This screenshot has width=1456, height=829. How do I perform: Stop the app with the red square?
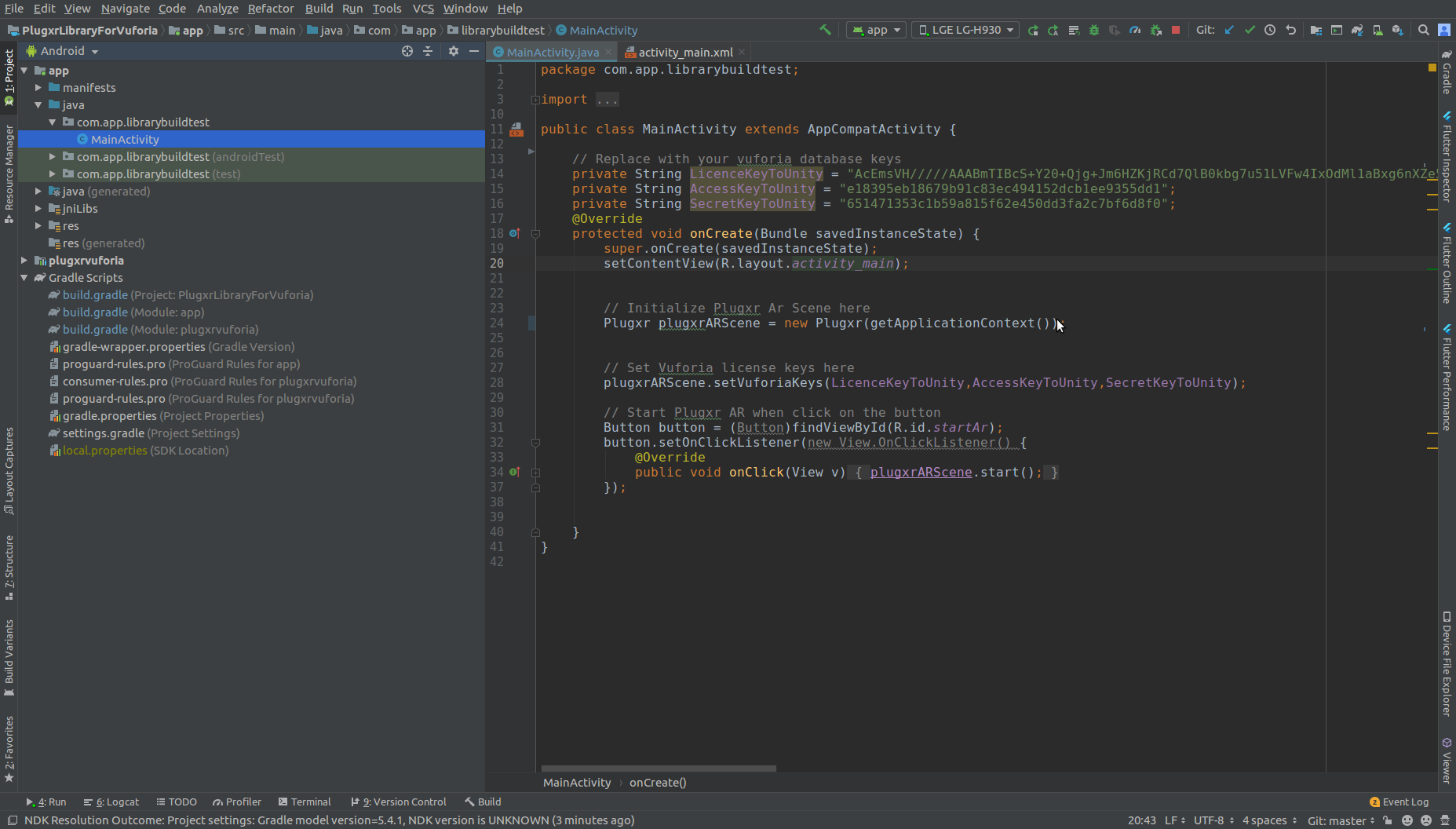[1176, 30]
